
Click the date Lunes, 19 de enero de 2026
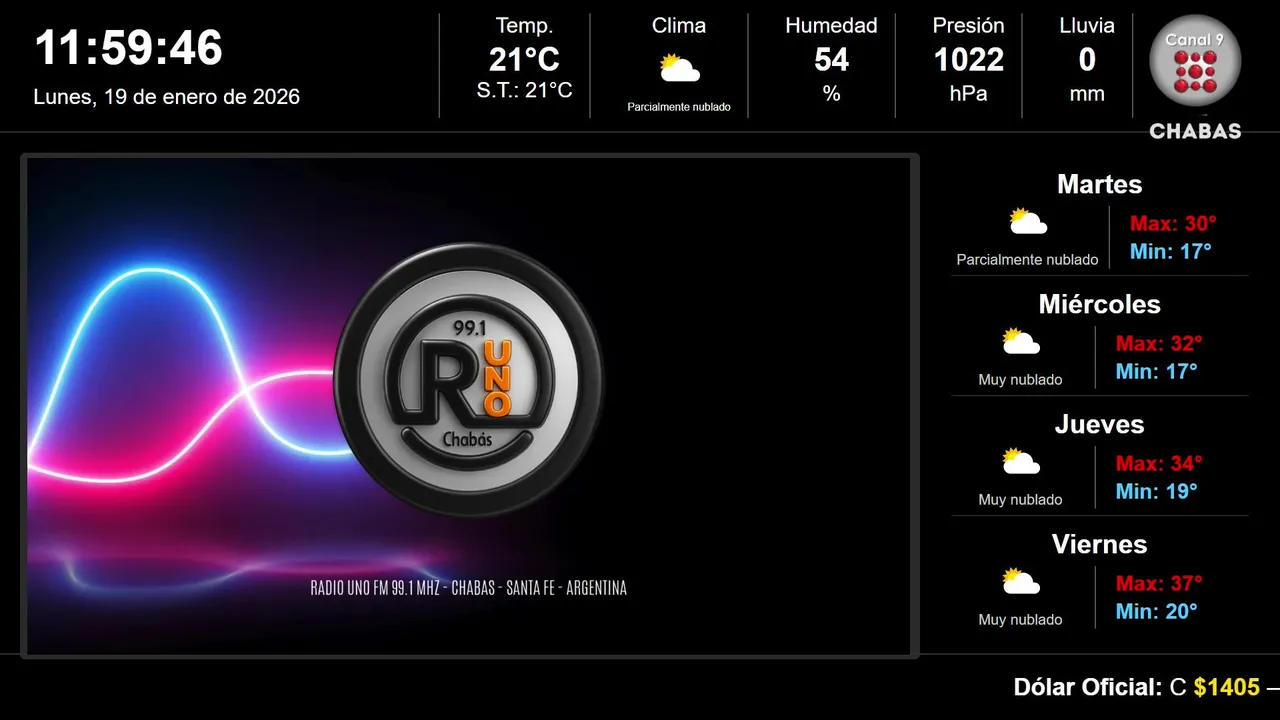pos(167,97)
